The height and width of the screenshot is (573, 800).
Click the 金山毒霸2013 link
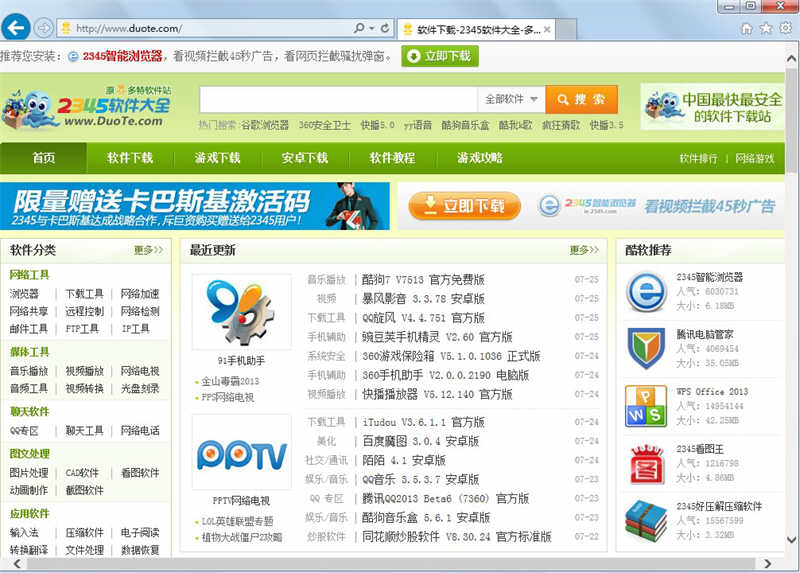230,381
